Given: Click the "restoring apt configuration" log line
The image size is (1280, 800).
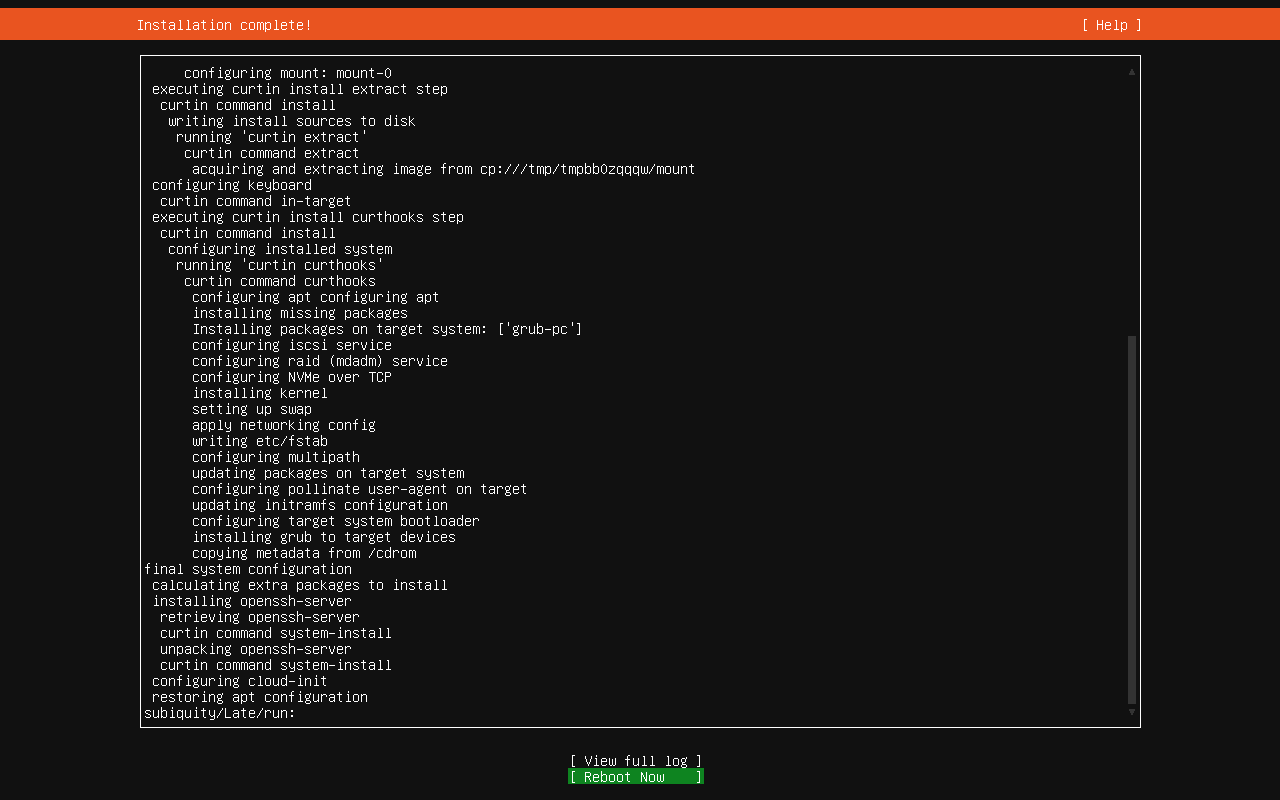Looking at the screenshot, I should coord(260,697).
